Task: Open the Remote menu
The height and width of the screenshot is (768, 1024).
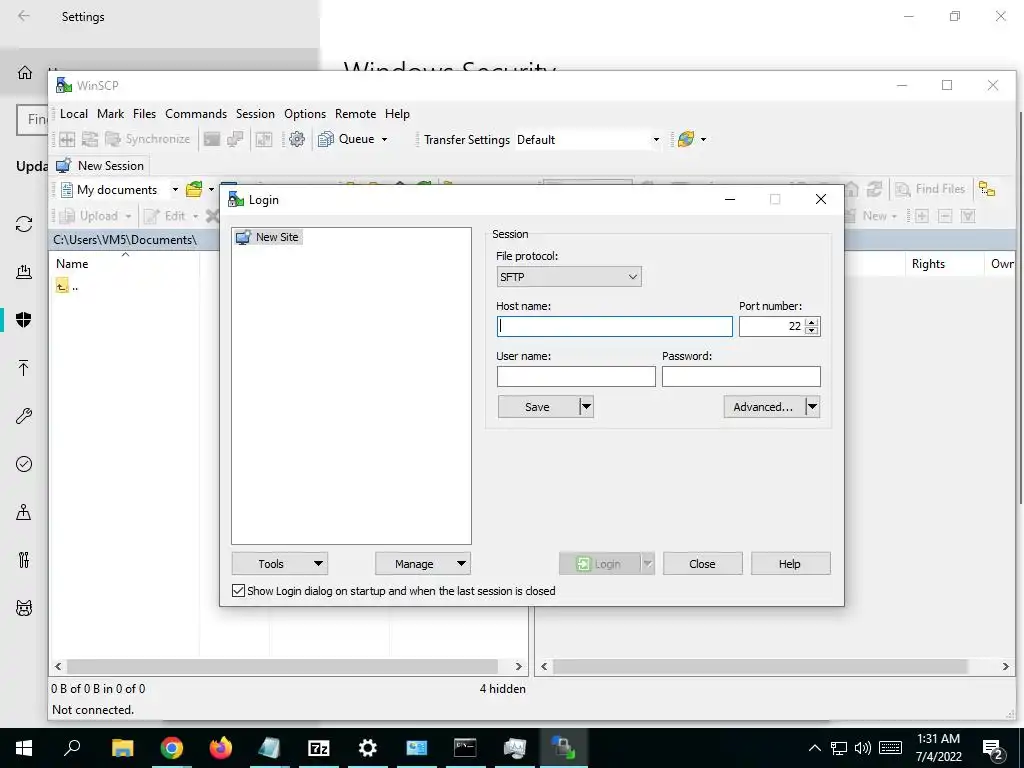Action: pos(355,114)
